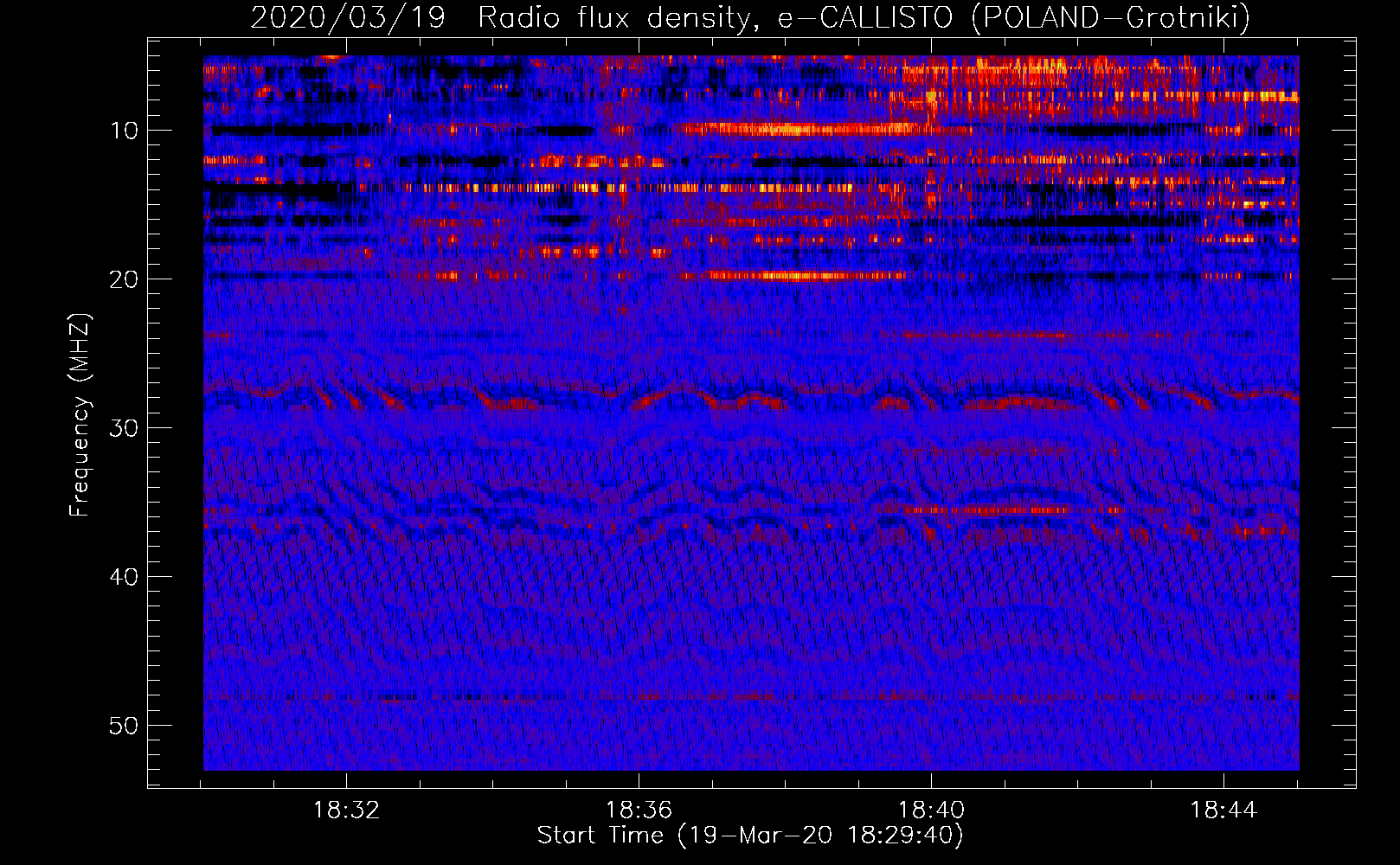Click the '18:32' time tick label
This screenshot has height=865, width=1400.
point(346,811)
